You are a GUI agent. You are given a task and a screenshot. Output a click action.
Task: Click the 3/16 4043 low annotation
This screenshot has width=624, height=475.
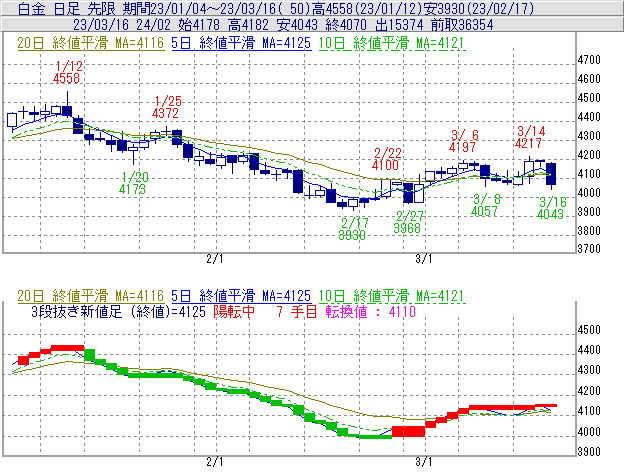point(551,208)
